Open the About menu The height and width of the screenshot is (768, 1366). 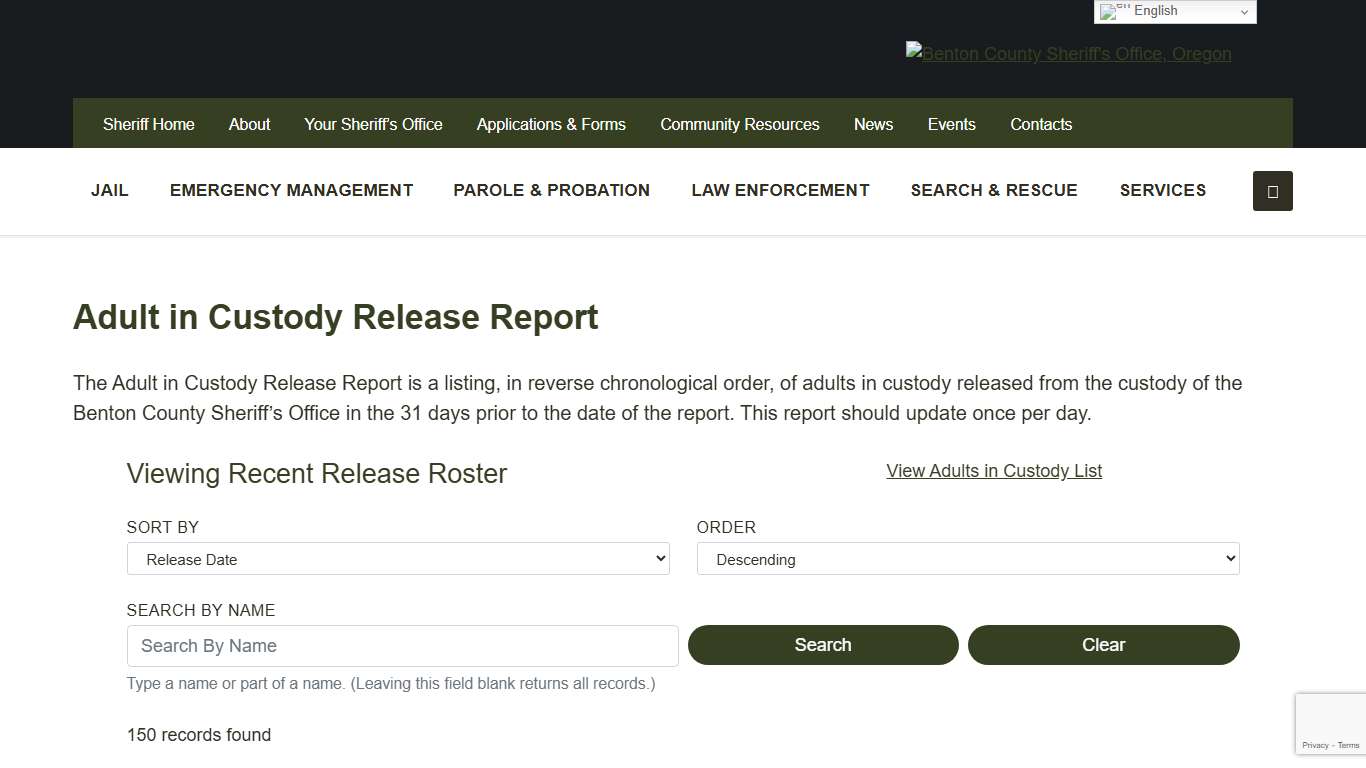[248, 124]
